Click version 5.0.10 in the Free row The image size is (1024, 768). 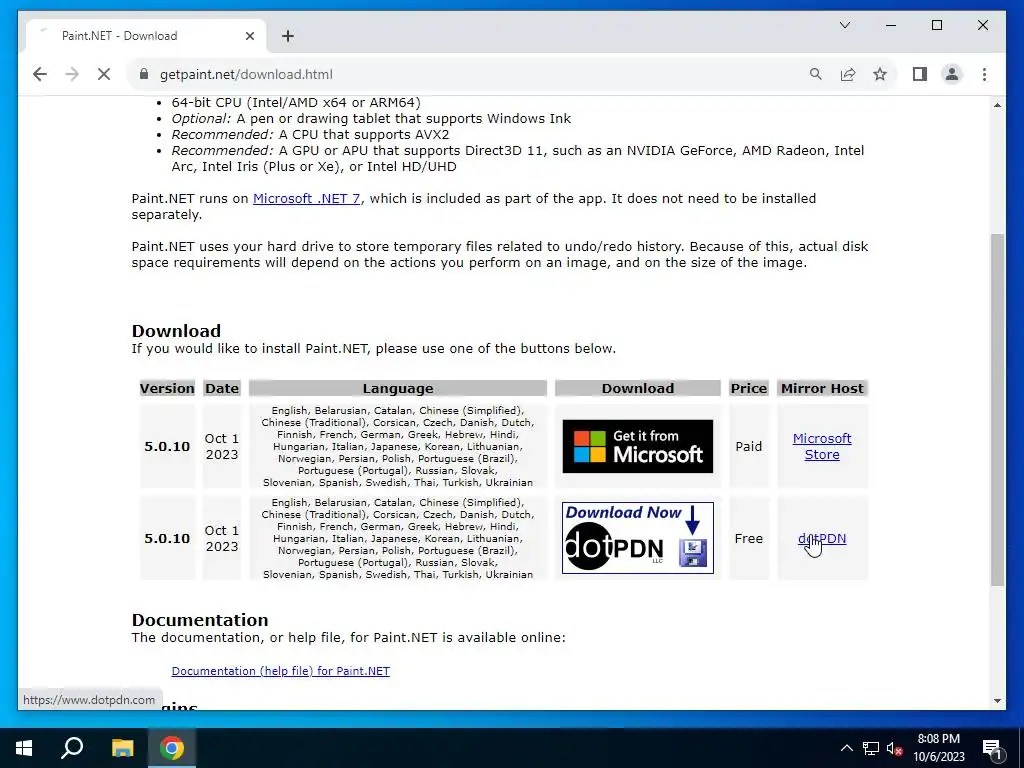point(167,539)
